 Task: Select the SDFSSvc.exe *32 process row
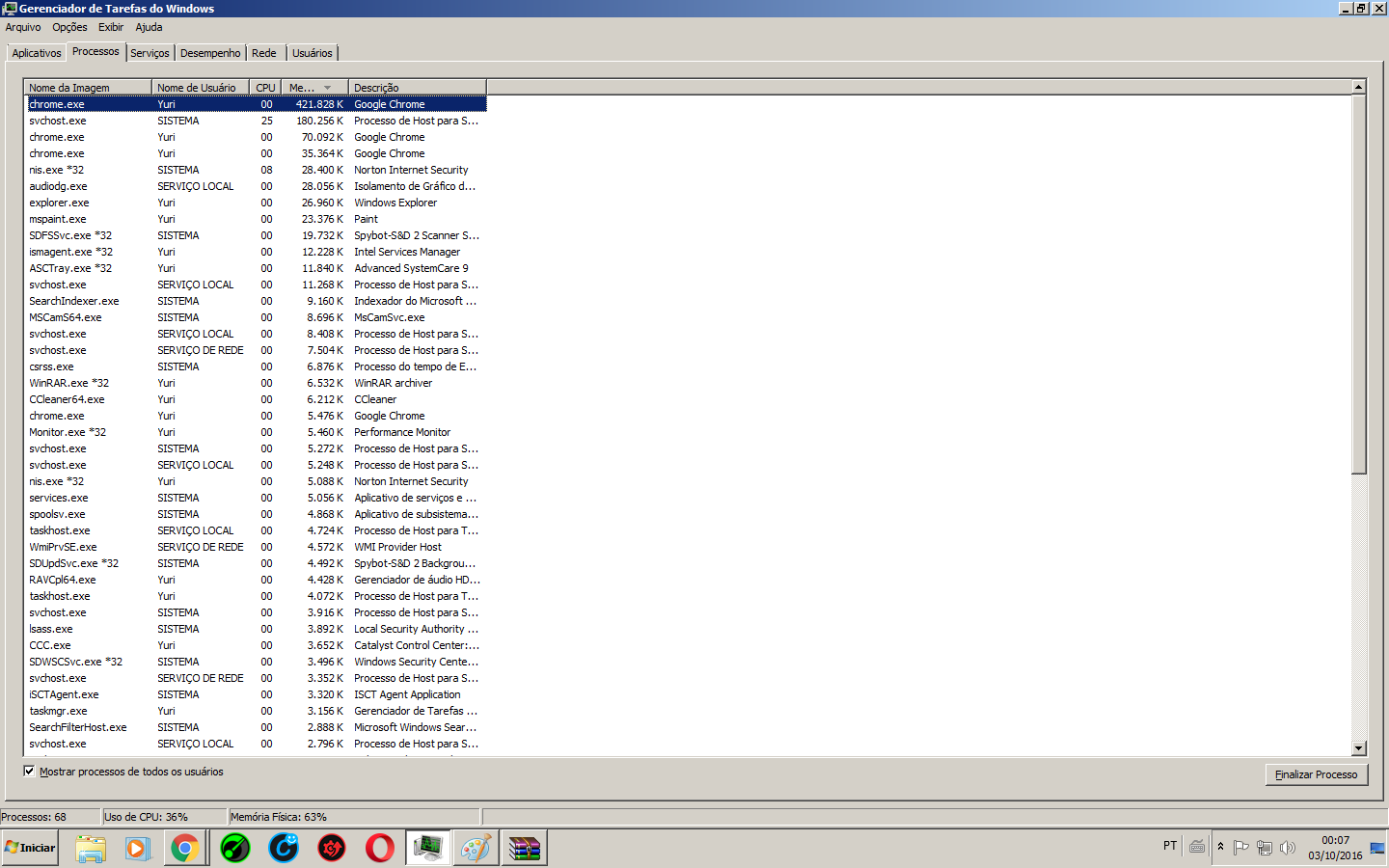click(x=256, y=235)
